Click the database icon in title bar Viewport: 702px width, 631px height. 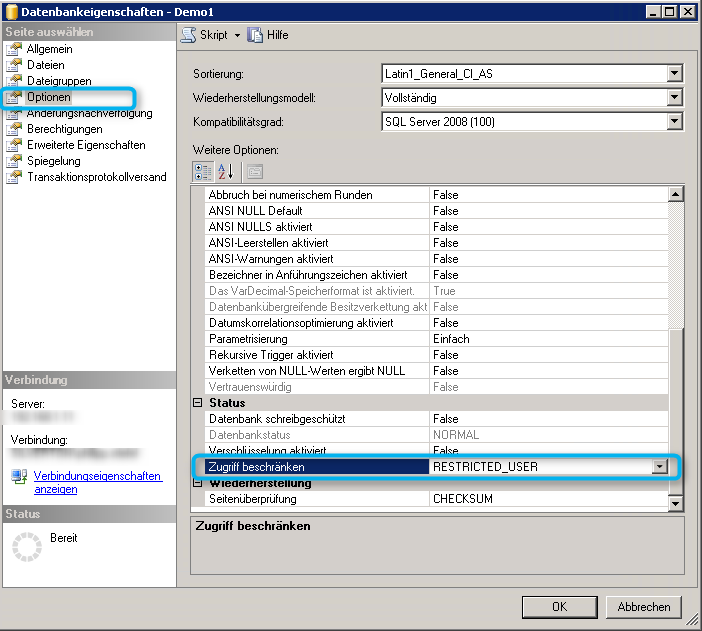click(x=12, y=12)
